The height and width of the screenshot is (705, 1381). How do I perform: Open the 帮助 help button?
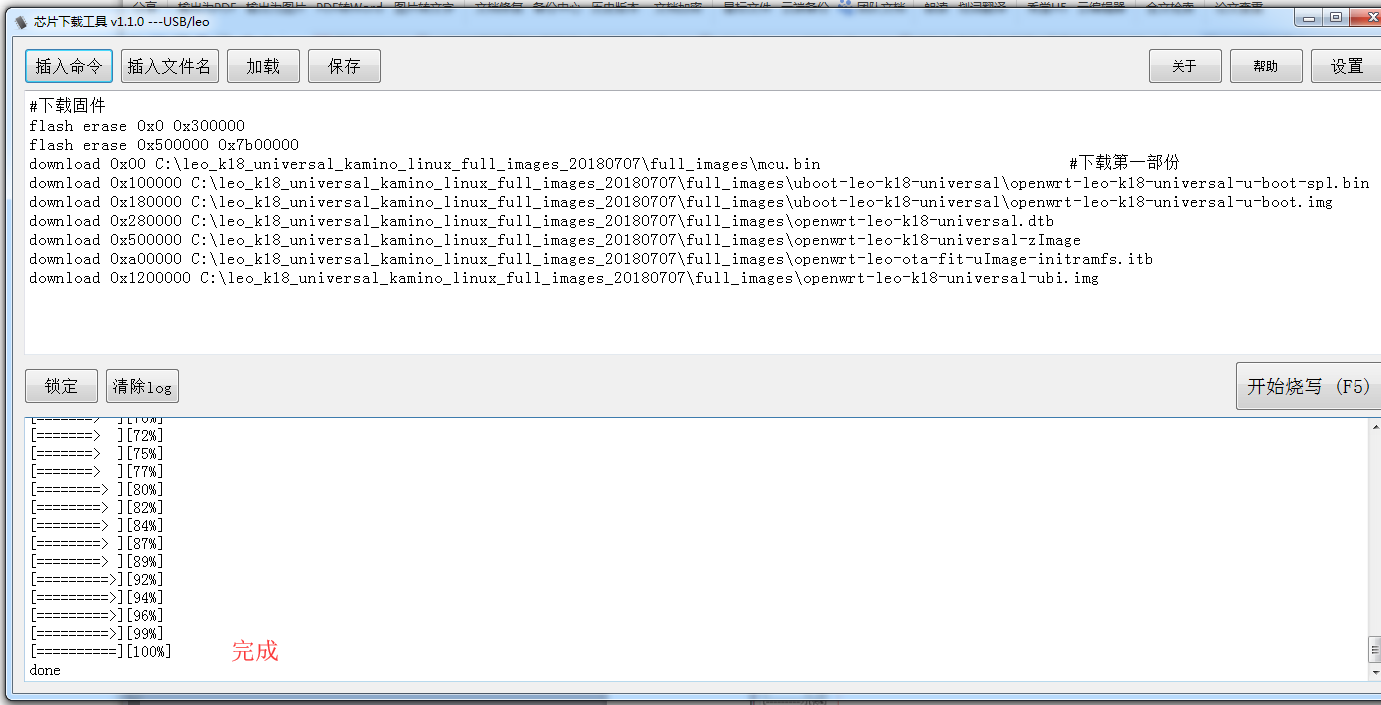coord(1266,66)
